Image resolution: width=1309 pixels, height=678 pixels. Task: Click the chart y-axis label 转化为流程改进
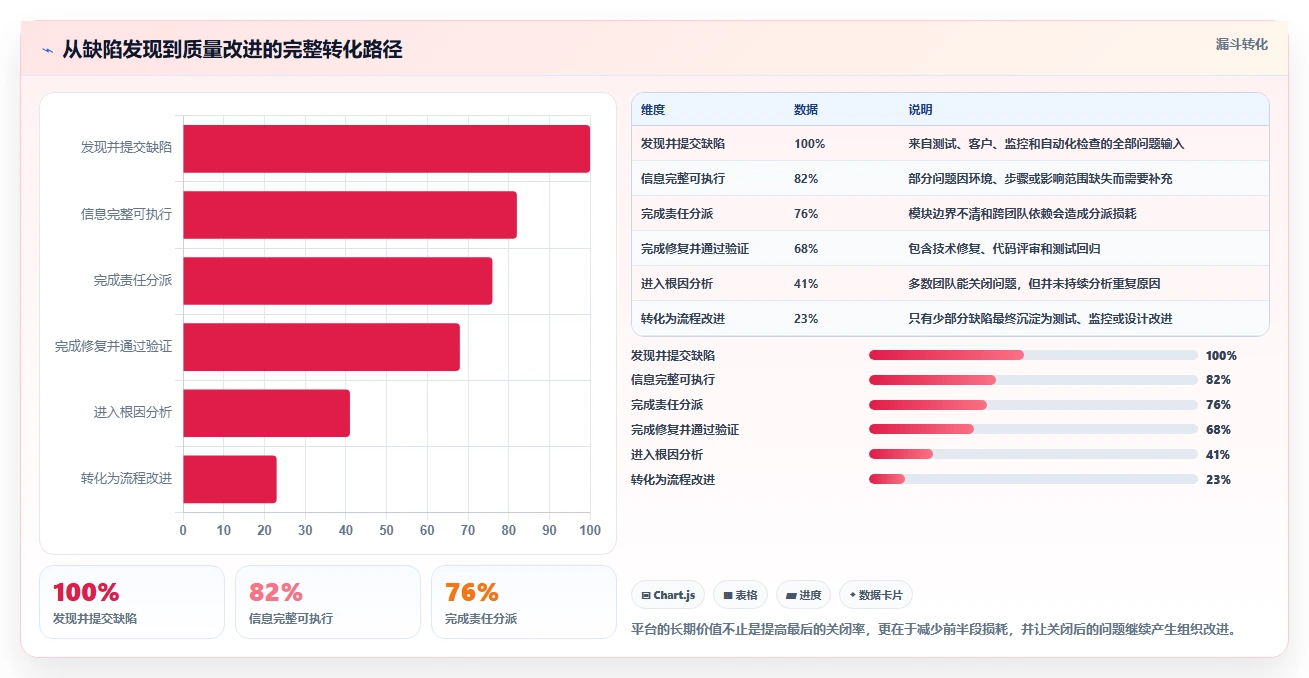(x=126, y=478)
